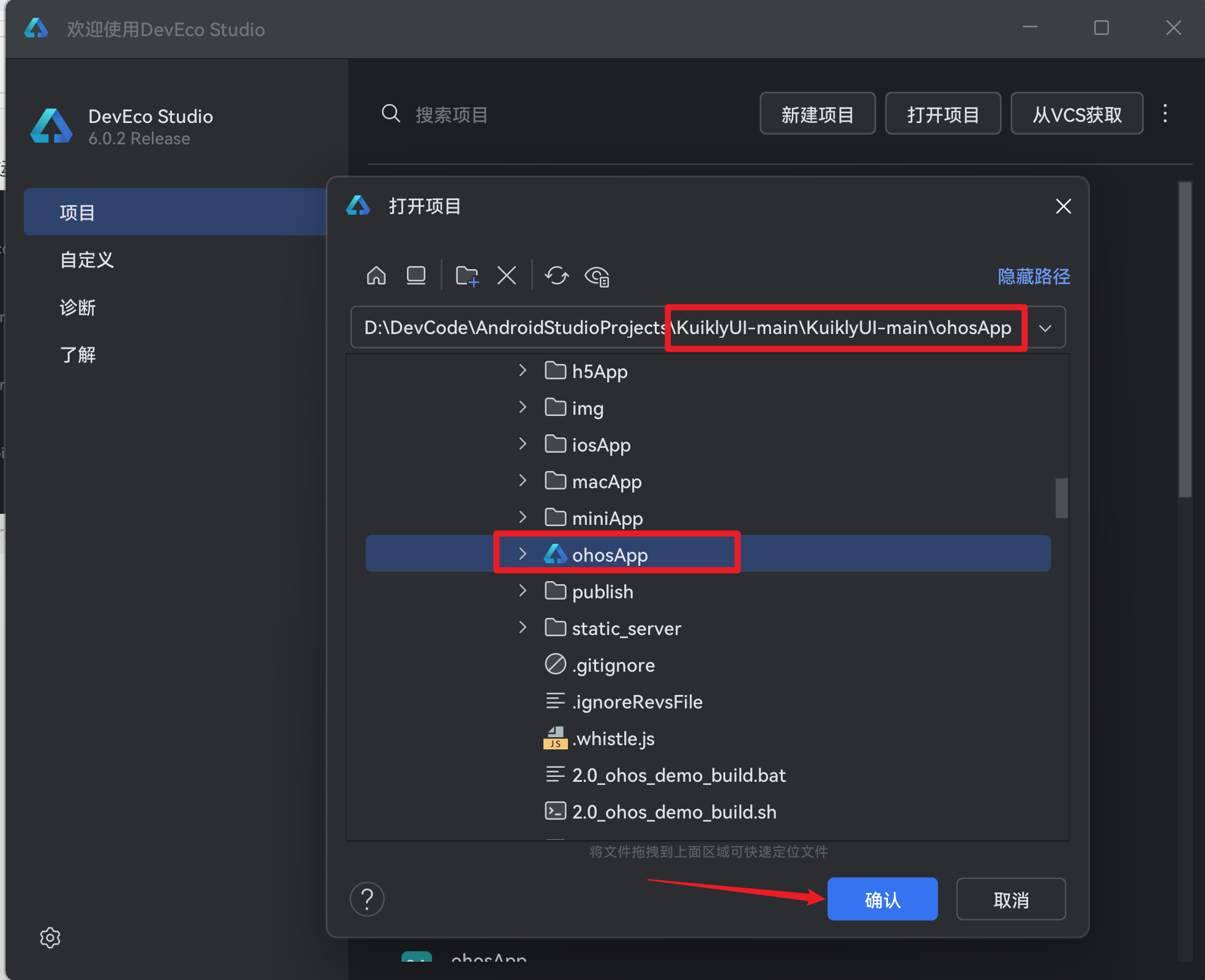Click 隐藏路径 to hide path

[1034, 277]
